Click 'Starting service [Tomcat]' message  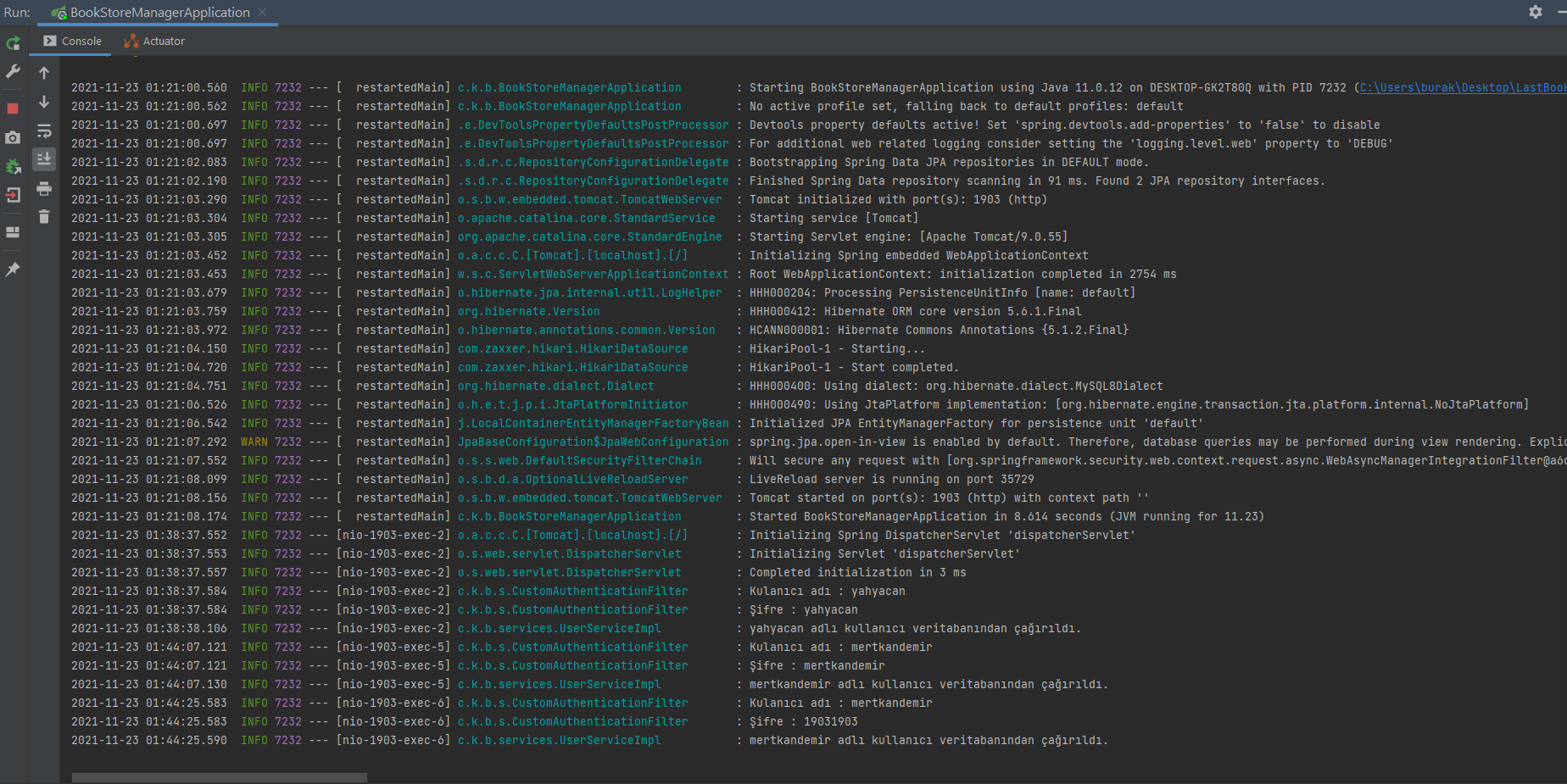834,218
